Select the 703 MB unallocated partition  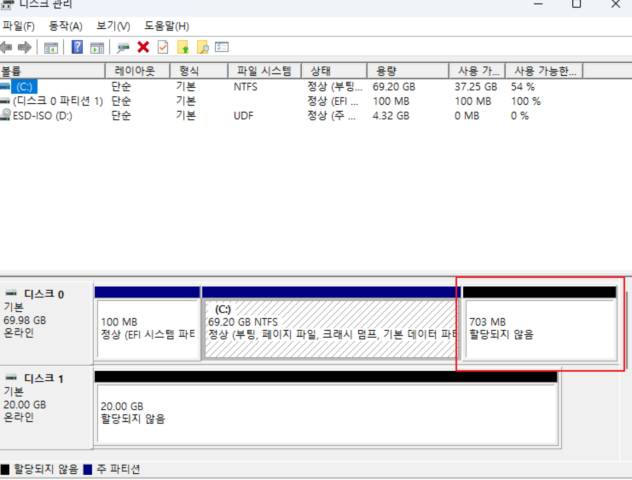click(x=539, y=328)
